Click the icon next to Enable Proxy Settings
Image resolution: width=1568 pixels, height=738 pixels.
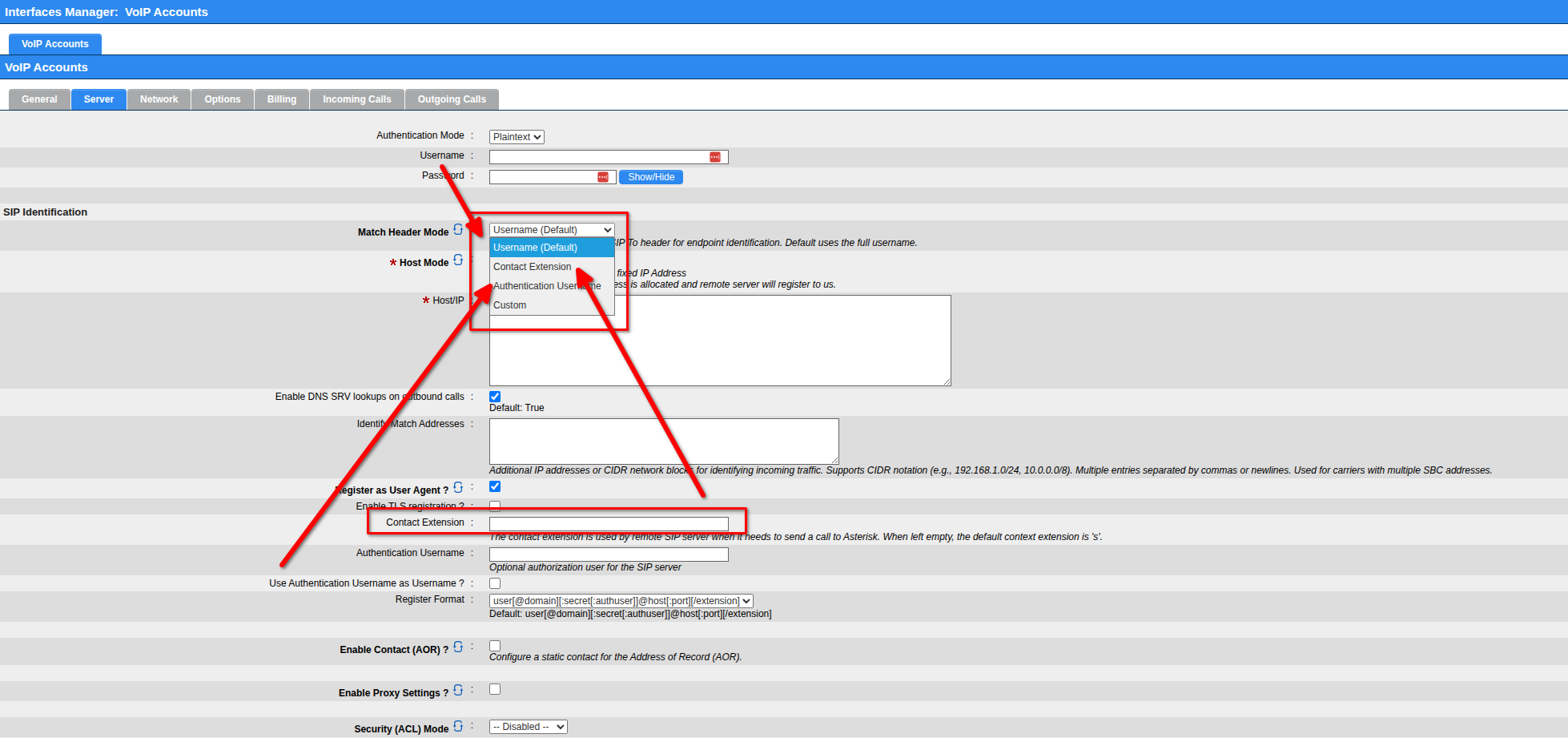[458, 691]
